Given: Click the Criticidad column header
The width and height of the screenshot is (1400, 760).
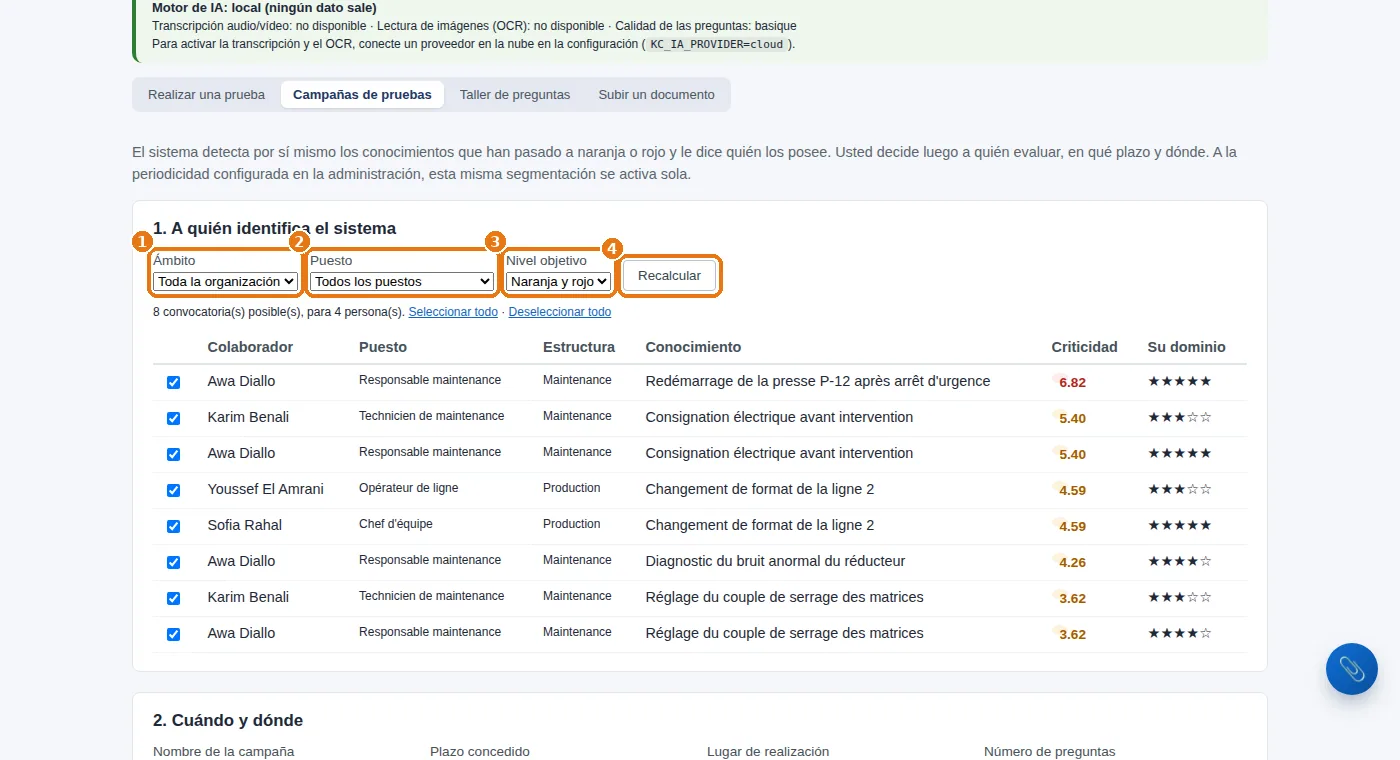Looking at the screenshot, I should [x=1084, y=347].
